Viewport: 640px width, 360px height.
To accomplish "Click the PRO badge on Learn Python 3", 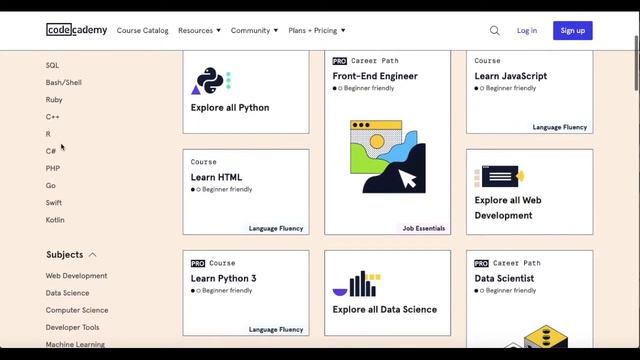I will 198,263.
